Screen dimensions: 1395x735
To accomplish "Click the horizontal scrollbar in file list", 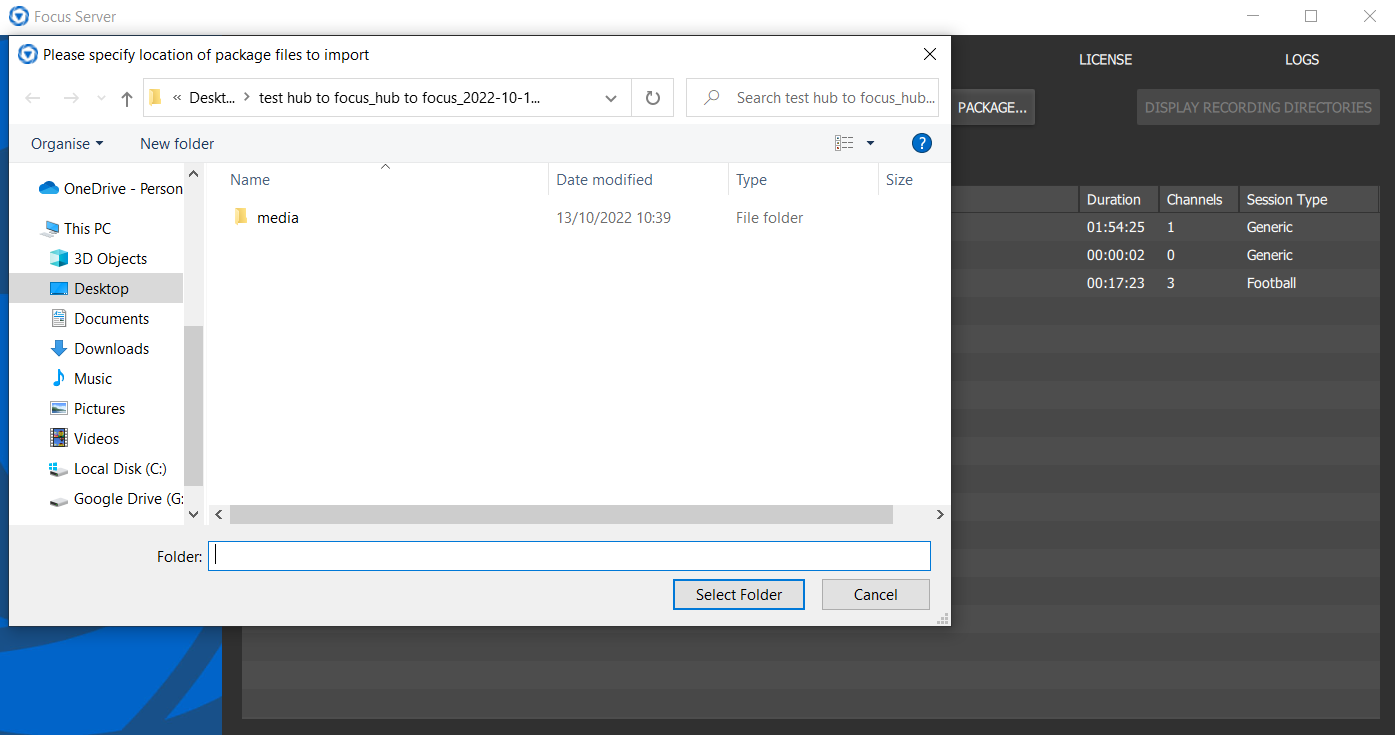I will (561, 514).
